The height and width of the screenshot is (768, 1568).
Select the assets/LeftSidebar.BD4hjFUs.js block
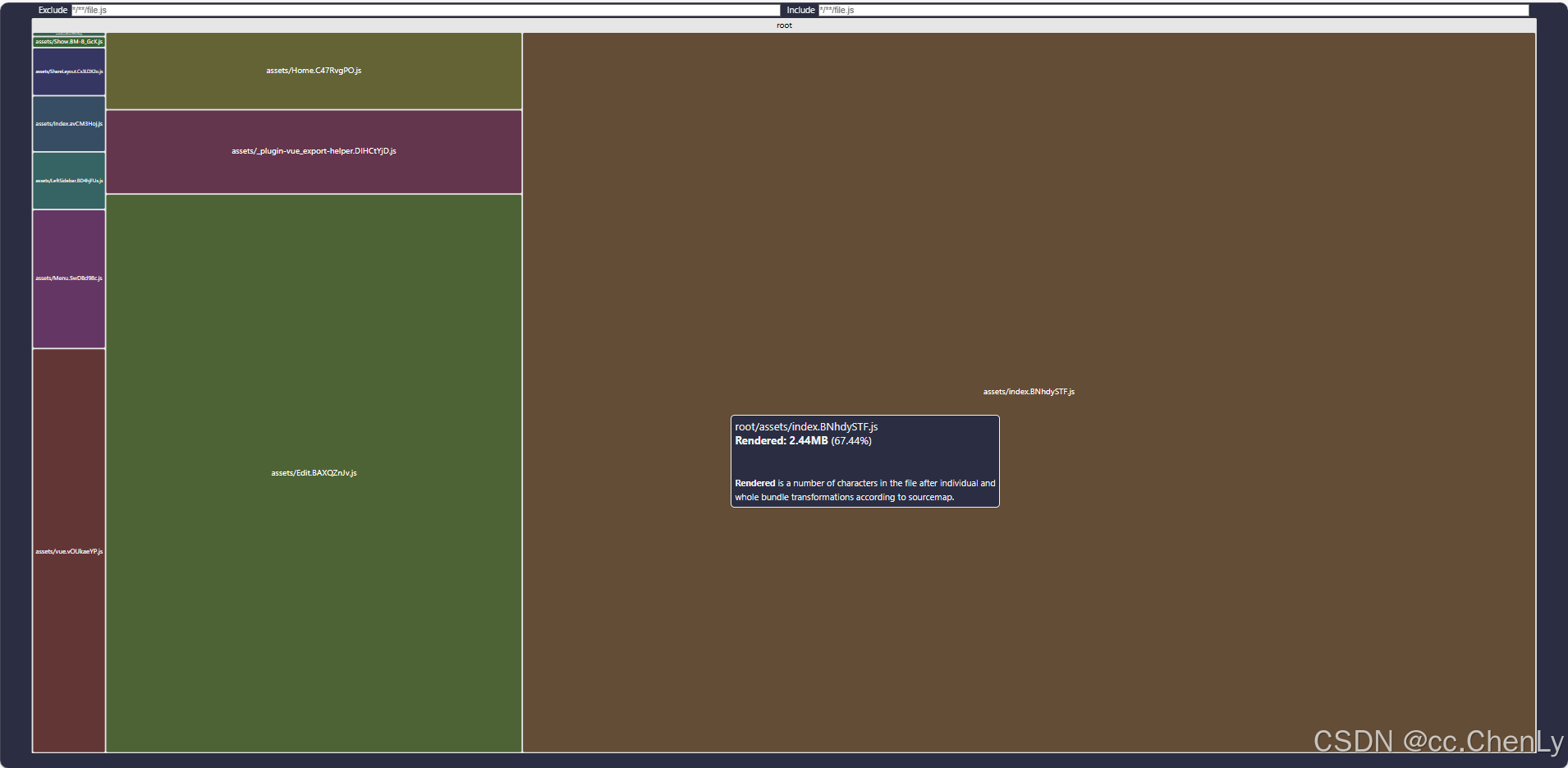(68, 181)
